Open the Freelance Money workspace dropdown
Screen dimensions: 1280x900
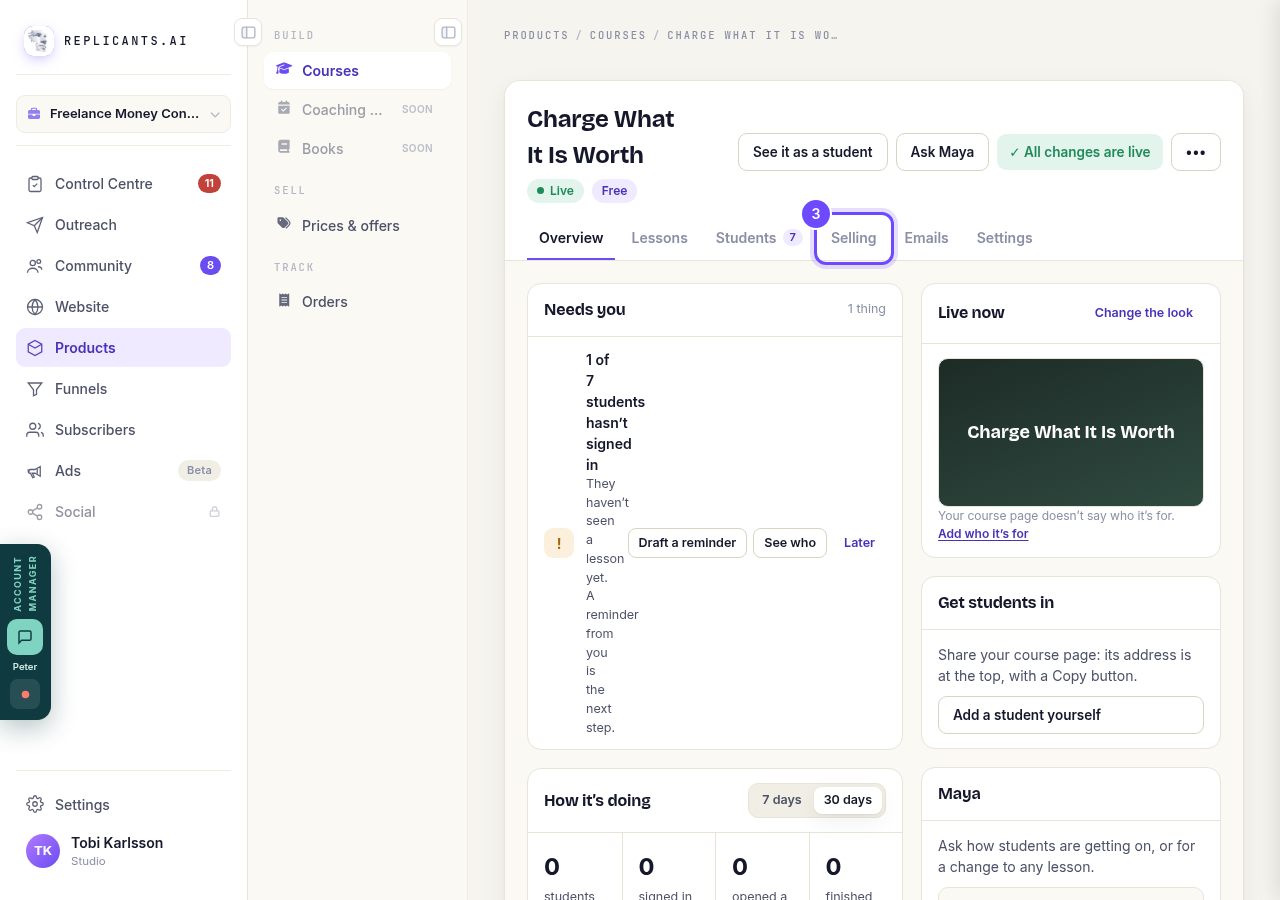123,114
